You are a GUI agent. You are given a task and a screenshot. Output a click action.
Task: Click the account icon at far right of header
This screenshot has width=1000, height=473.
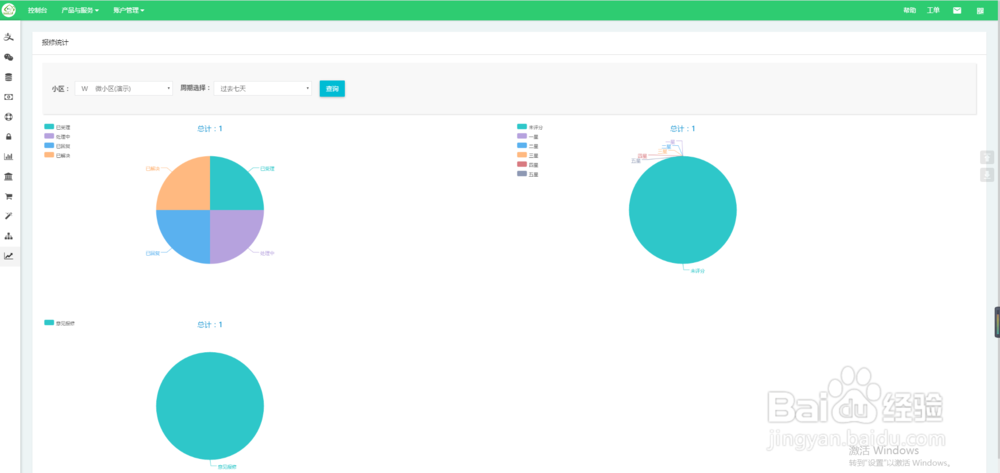pyautogui.click(x=980, y=10)
